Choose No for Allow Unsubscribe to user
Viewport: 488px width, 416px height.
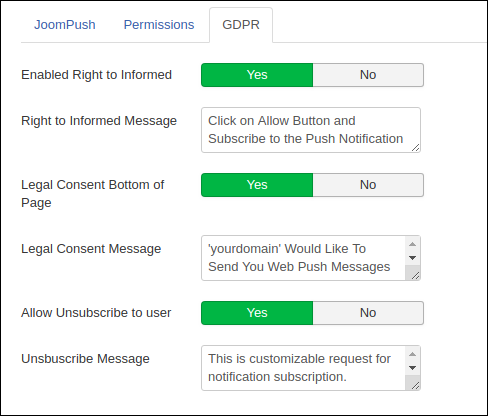[x=368, y=313]
